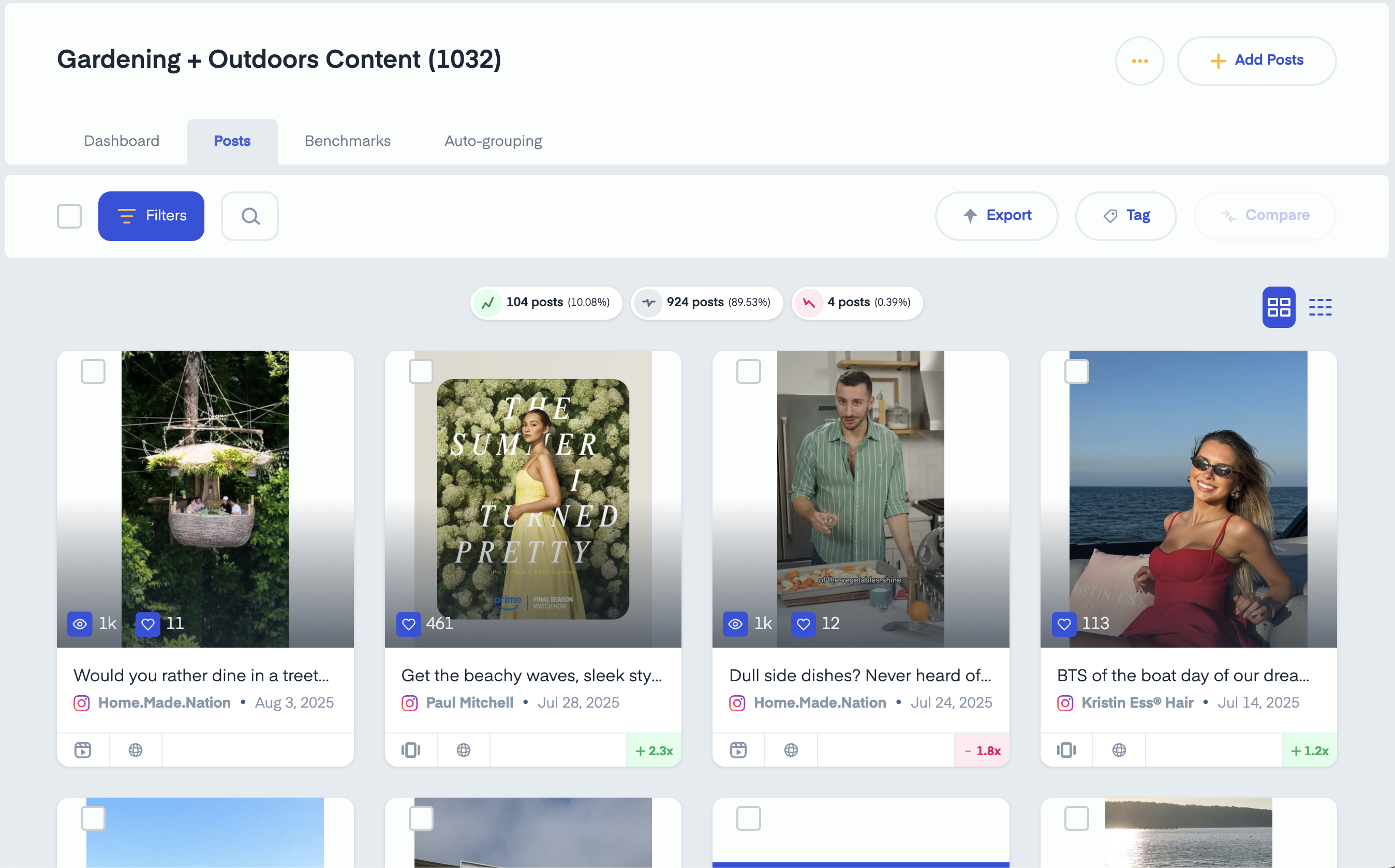
Task: Export the posts
Action: pos(997,216)
